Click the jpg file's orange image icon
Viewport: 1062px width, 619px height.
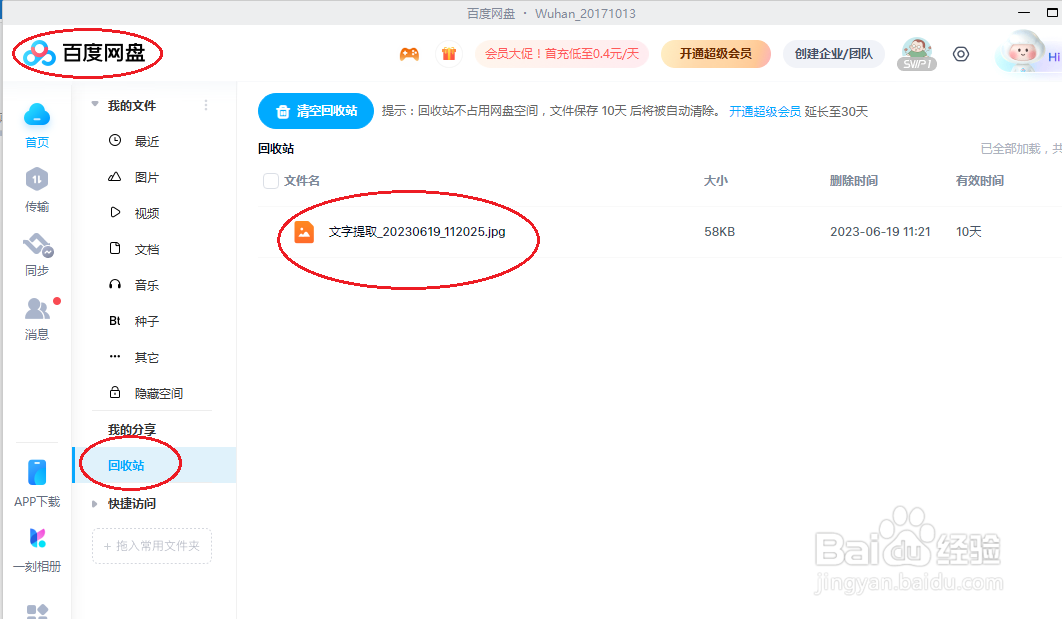click(x=304, y=232)
